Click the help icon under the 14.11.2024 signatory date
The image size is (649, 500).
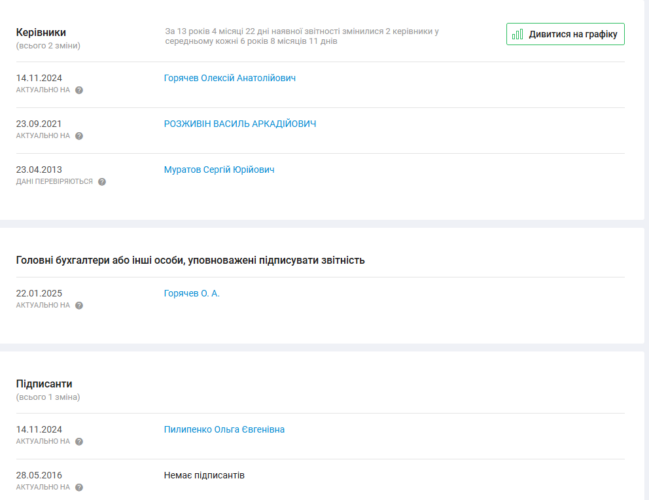[x=79, y=442]
